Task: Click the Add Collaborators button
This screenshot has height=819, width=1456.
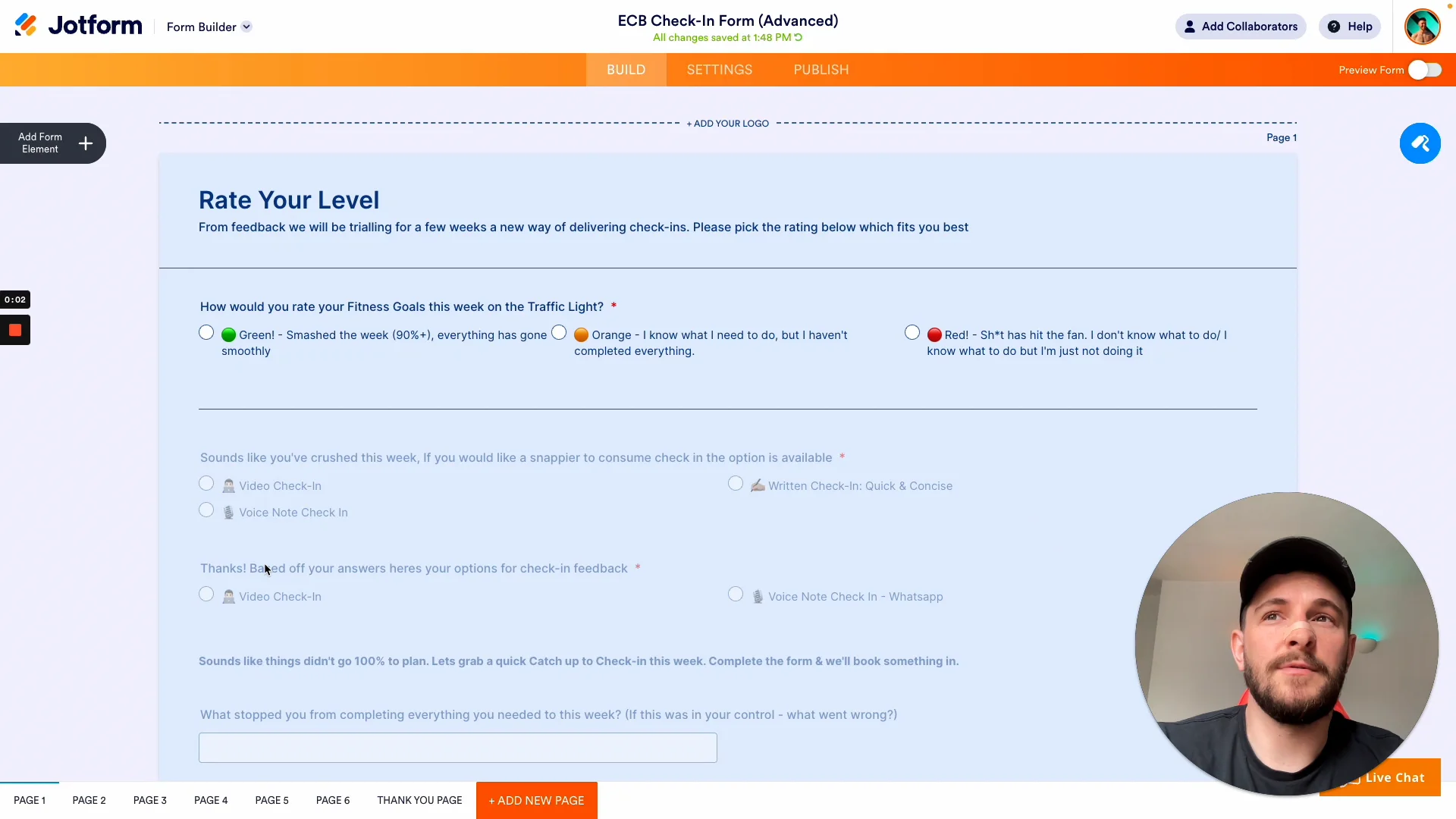Action: coord(1241,27)
